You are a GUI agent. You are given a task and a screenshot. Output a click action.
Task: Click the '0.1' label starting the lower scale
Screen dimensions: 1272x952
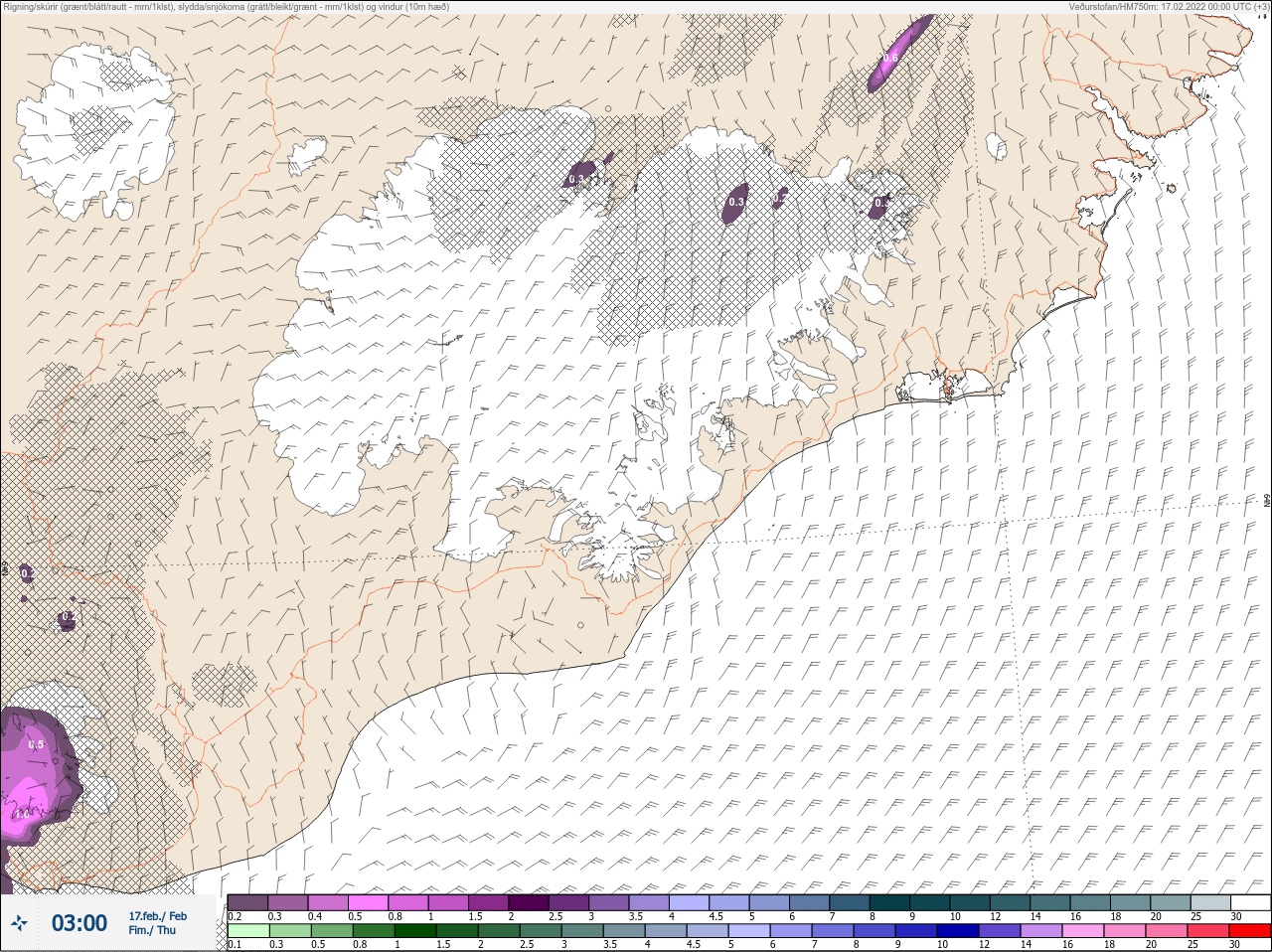click(x=236, y=945)
